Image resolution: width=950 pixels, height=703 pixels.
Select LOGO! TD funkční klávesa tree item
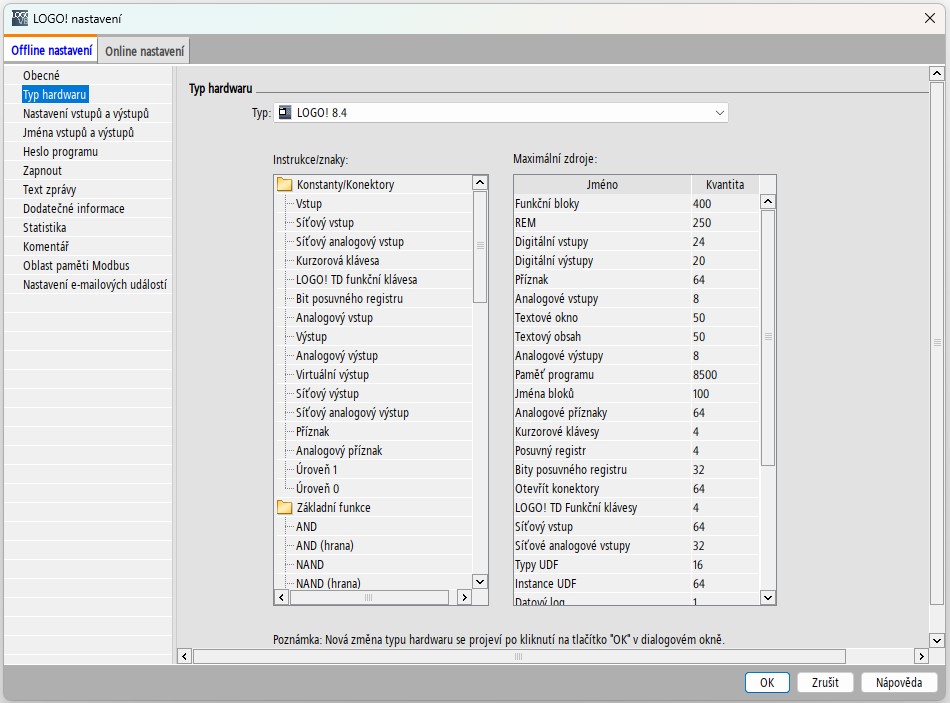356,279
